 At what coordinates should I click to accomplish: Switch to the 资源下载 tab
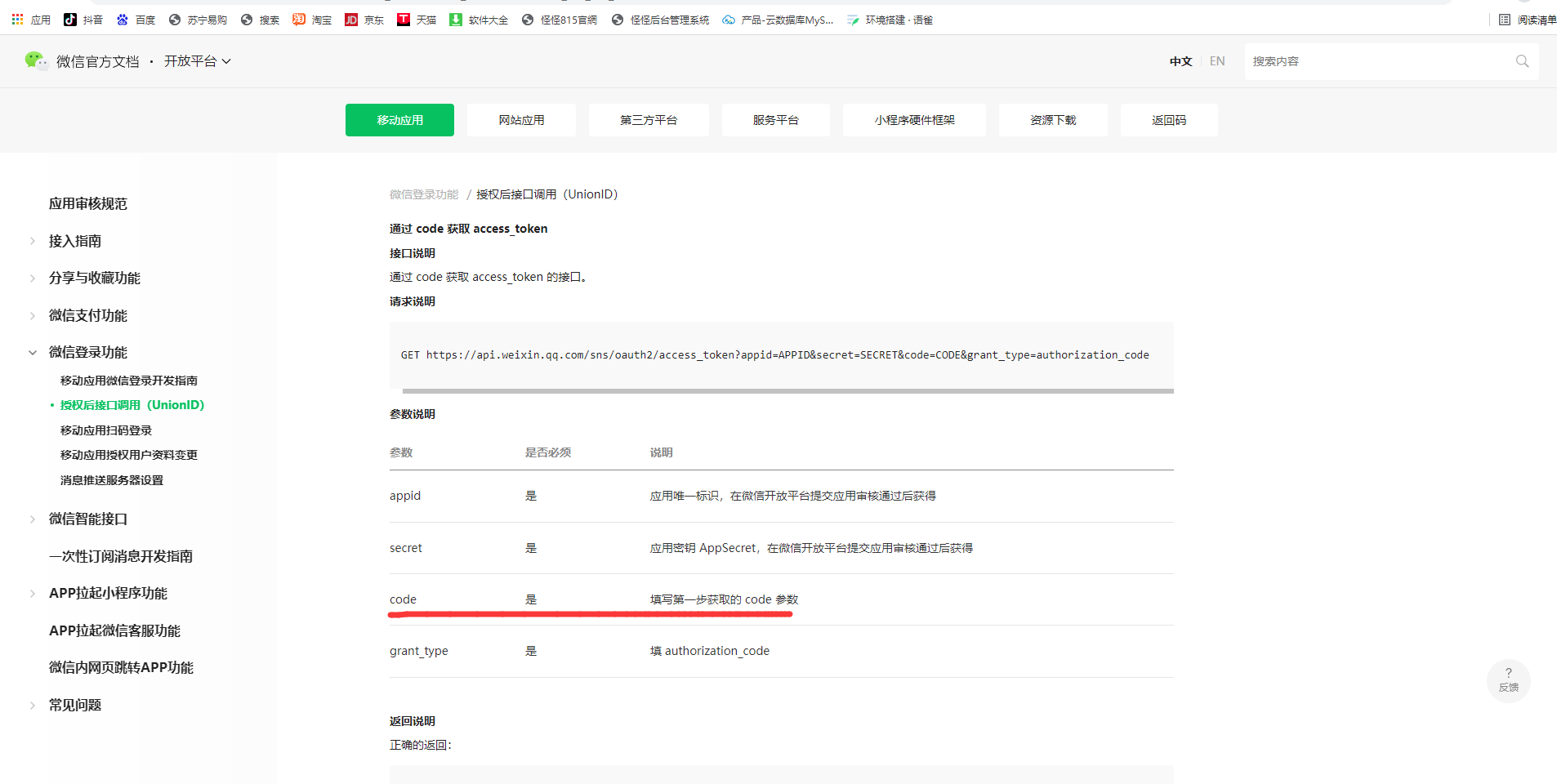coord(1053,120)
